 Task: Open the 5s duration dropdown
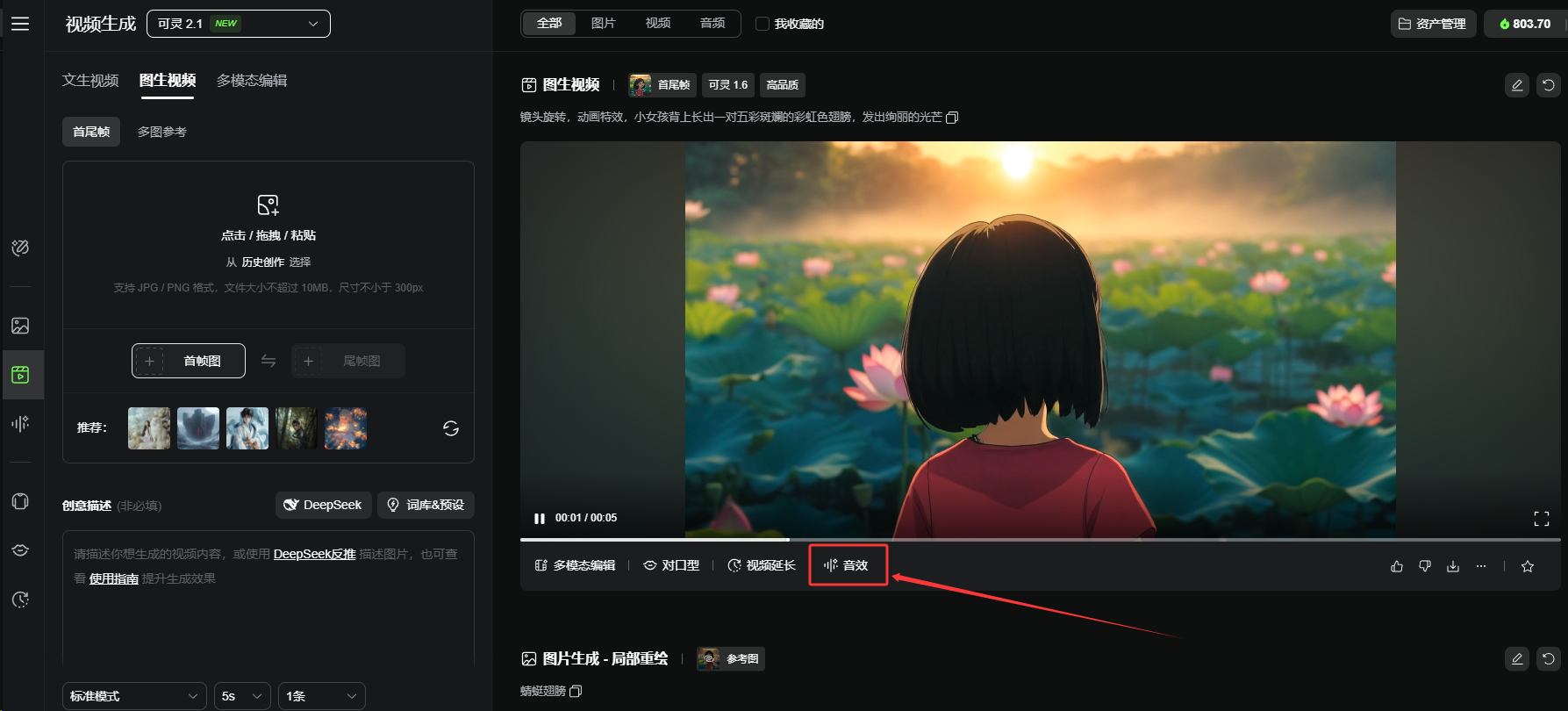click(x=242, y=696)
